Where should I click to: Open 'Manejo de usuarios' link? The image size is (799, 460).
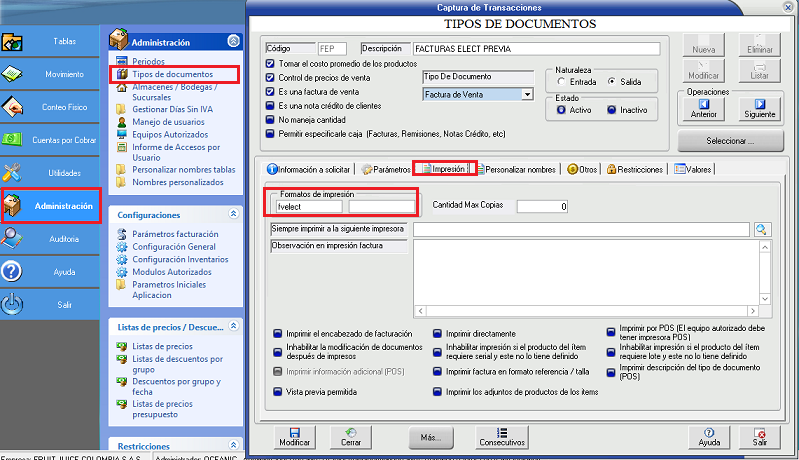[x=166, y=121]
